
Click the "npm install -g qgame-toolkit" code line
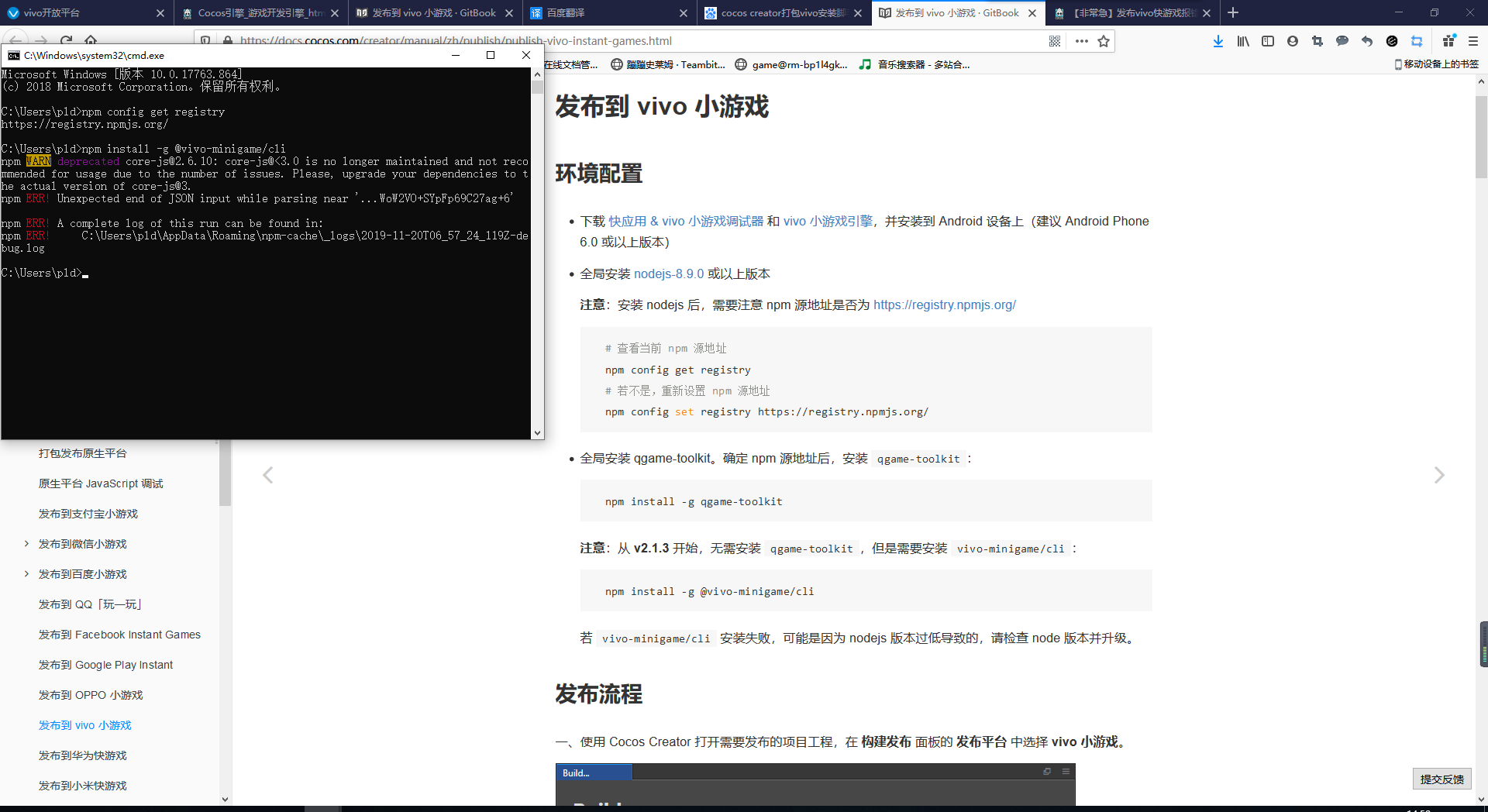point(694,502)
